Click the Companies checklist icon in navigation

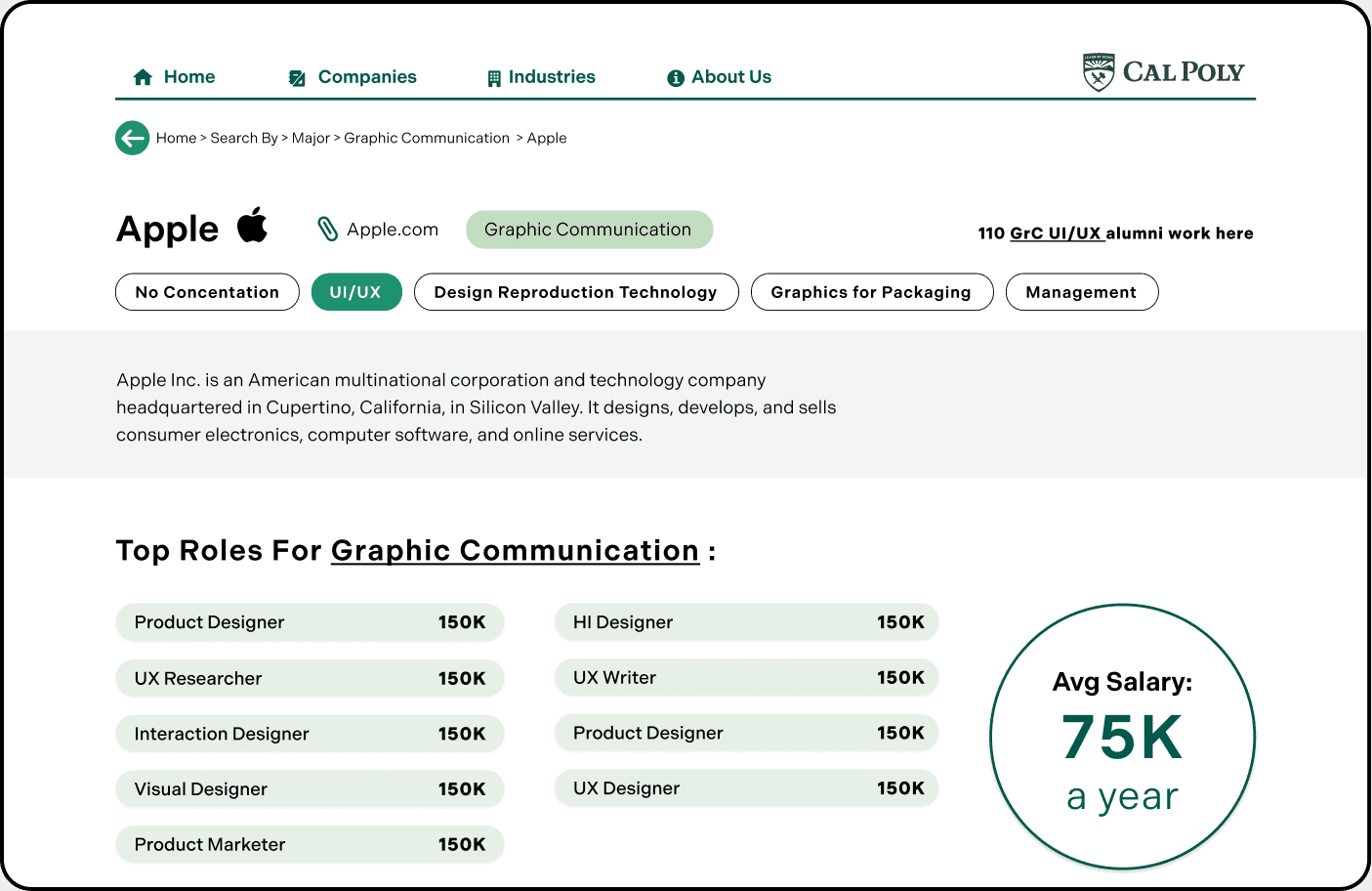297,78
